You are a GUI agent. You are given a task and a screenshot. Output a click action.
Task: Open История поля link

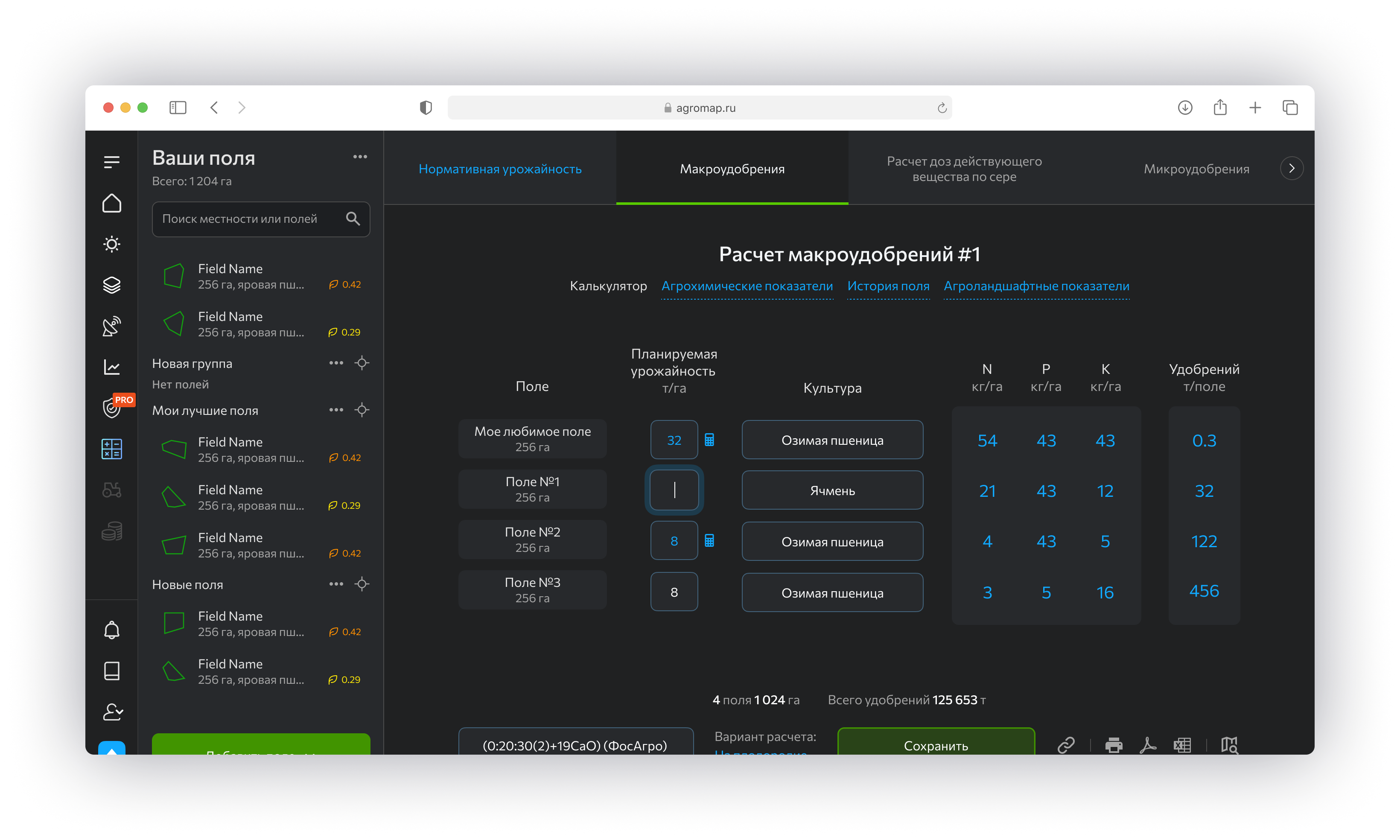tap(888, 286)
